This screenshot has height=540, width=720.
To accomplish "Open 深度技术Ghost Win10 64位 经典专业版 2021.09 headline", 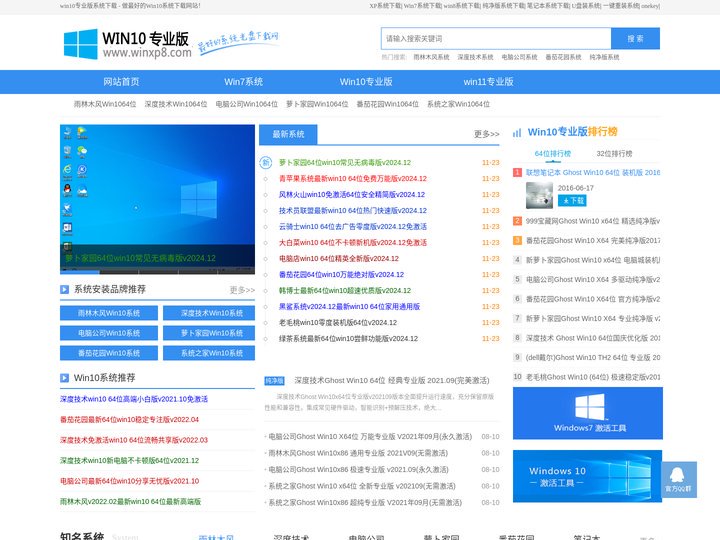I will 392,381.
